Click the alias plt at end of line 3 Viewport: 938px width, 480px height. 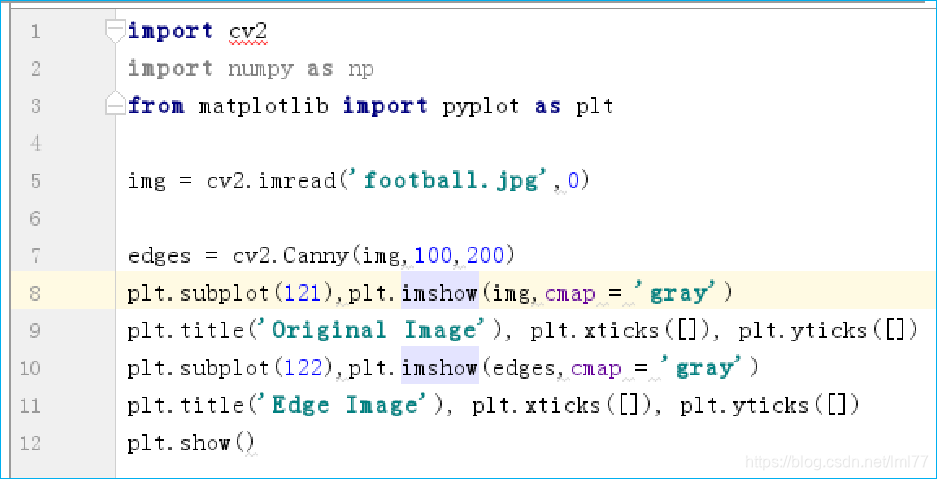coord(595,107)
